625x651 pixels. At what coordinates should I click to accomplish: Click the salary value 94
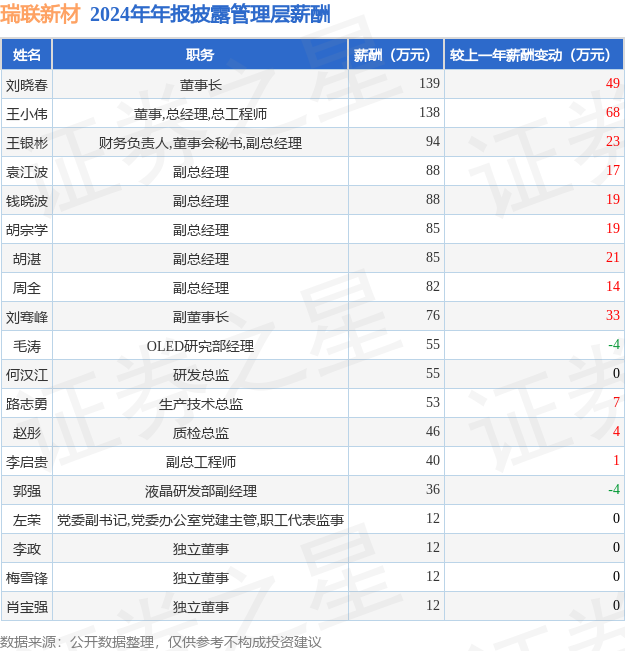[x=433, y=141]
